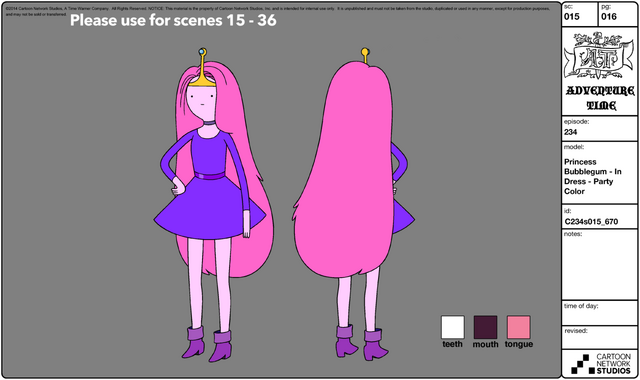Click the ADVENTURE TIME title text

point(600,98)
